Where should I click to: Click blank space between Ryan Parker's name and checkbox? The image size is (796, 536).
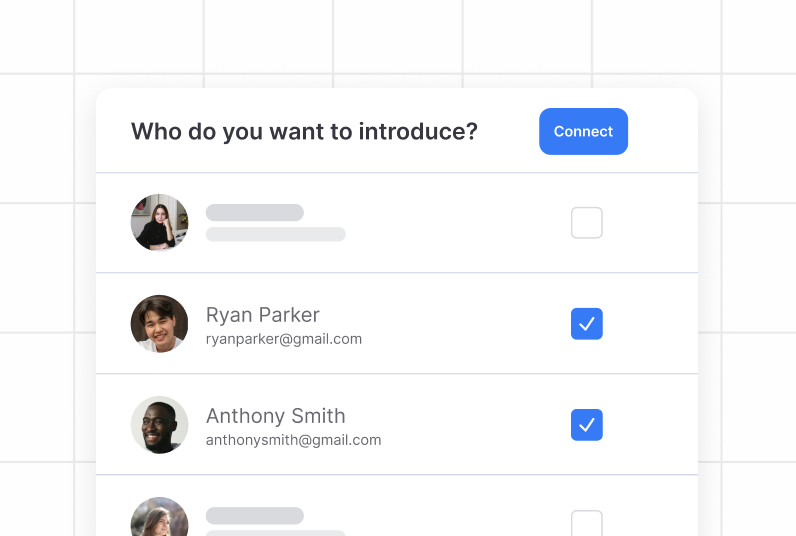[x=460, y=324]
